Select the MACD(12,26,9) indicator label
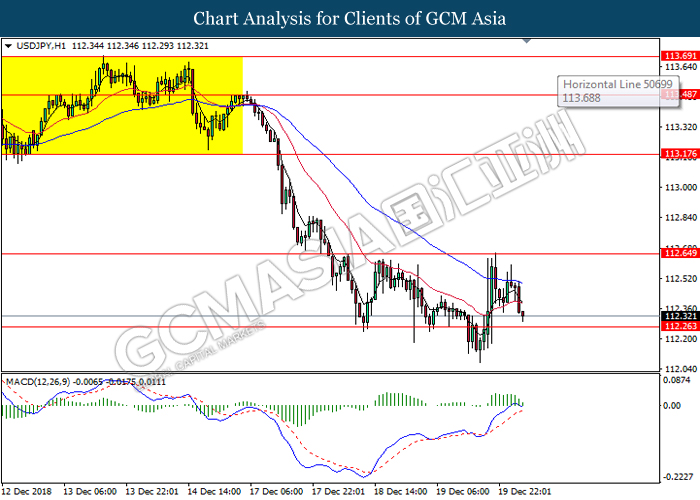 [x=38, y=382]
